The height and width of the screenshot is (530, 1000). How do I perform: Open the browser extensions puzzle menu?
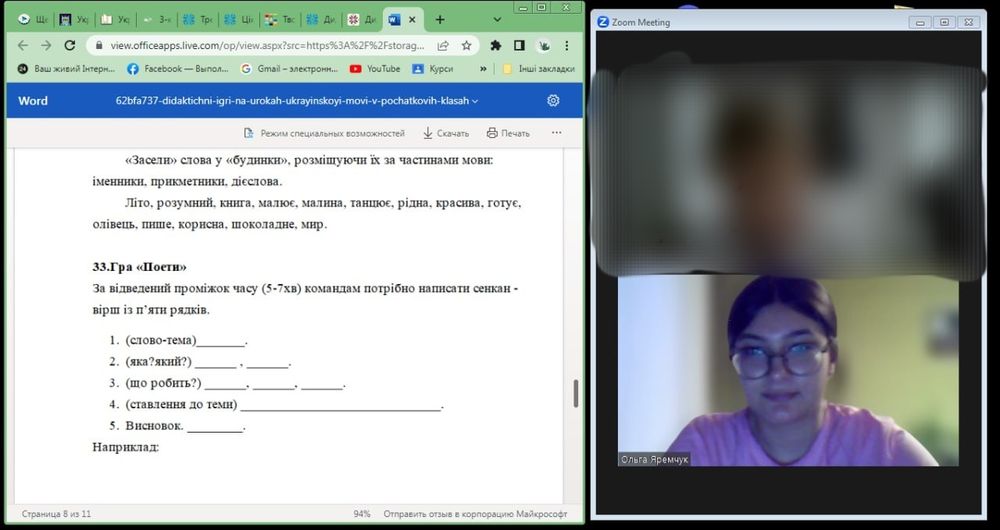(496, 45)
